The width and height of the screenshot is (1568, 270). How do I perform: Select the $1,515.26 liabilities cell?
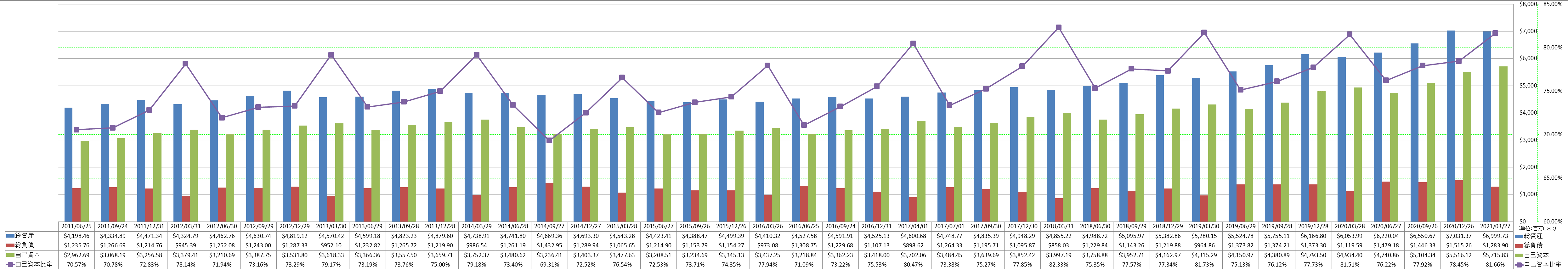pos(1460,245)
